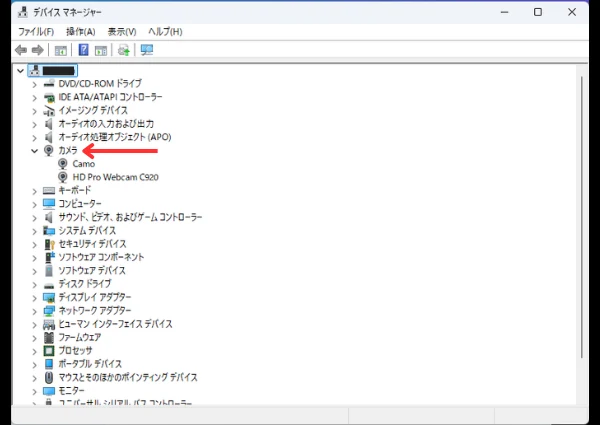
Task: Select the オーディオ処理オブジェクト (APO) speaker icon
Action: pos(49,137)
